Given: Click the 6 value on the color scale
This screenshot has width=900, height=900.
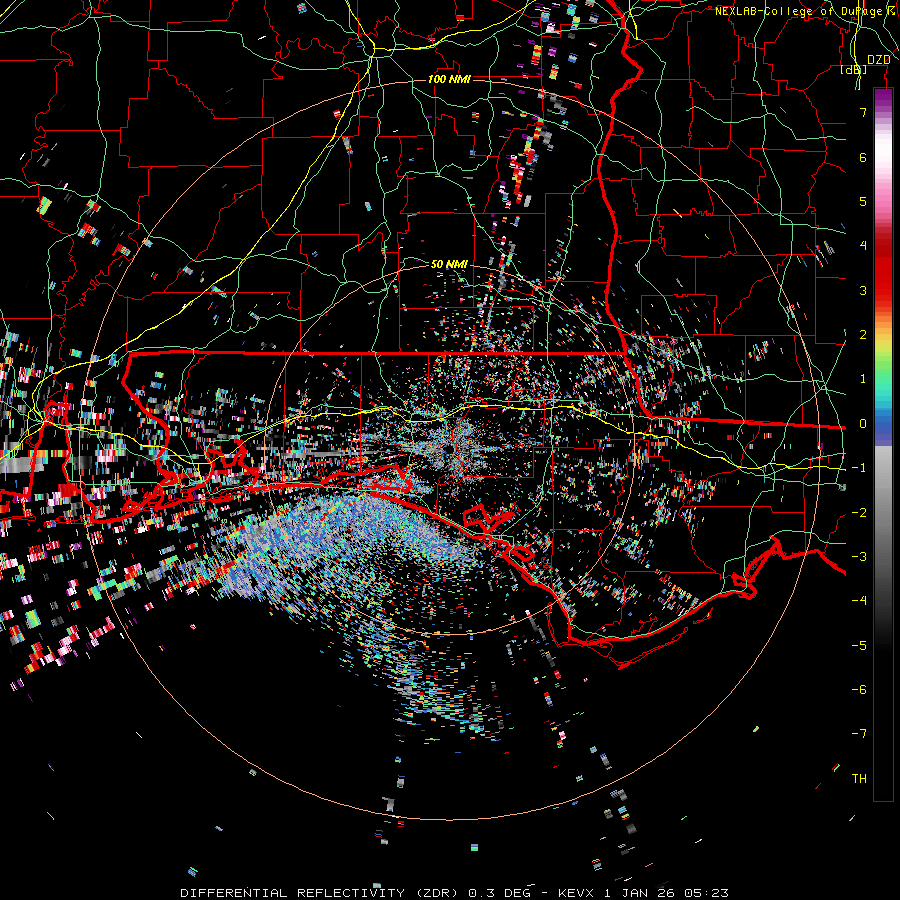Looking at the screenshot, I should pos(863,157).
